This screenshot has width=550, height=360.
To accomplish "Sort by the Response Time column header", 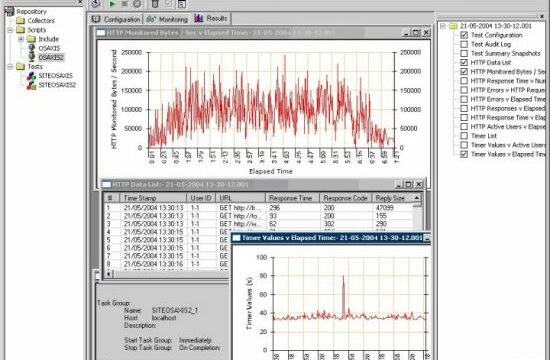I will (293, 198).
